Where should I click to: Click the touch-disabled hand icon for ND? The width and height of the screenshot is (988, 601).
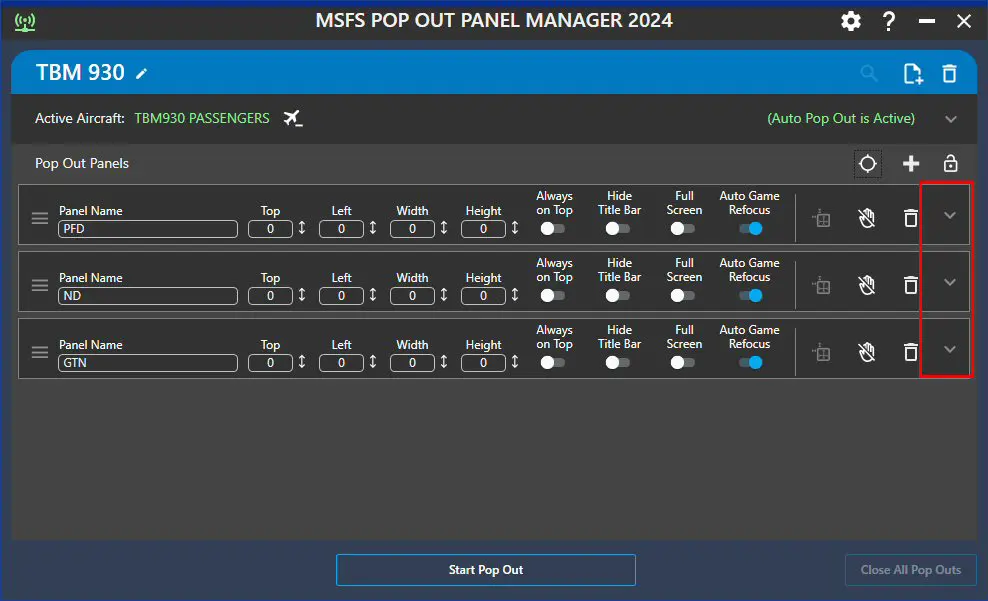867,285
